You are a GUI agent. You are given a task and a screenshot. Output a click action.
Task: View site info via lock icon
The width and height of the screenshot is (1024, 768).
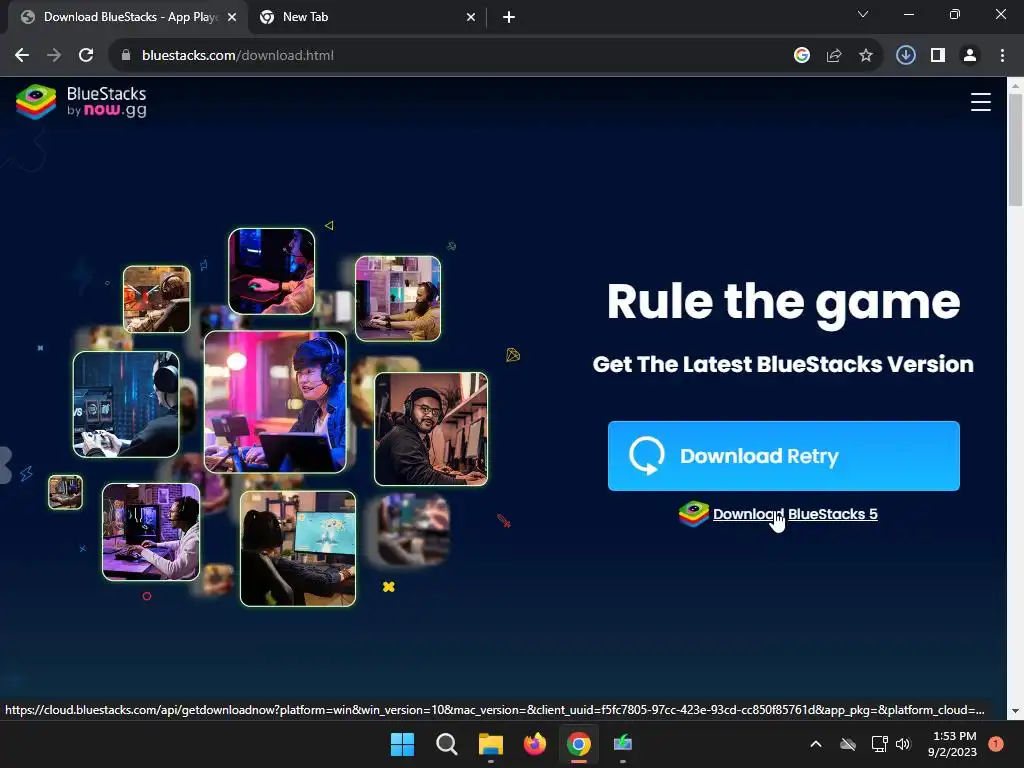pyautogui.click(x=126, y=56)
